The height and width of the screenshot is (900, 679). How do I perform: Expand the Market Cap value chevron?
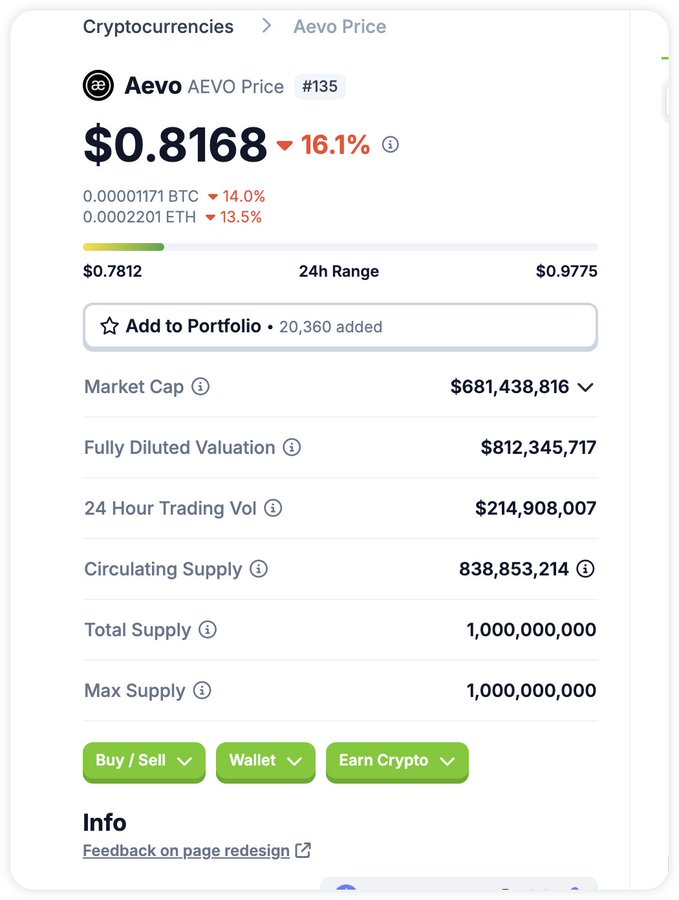click(585, 387)
